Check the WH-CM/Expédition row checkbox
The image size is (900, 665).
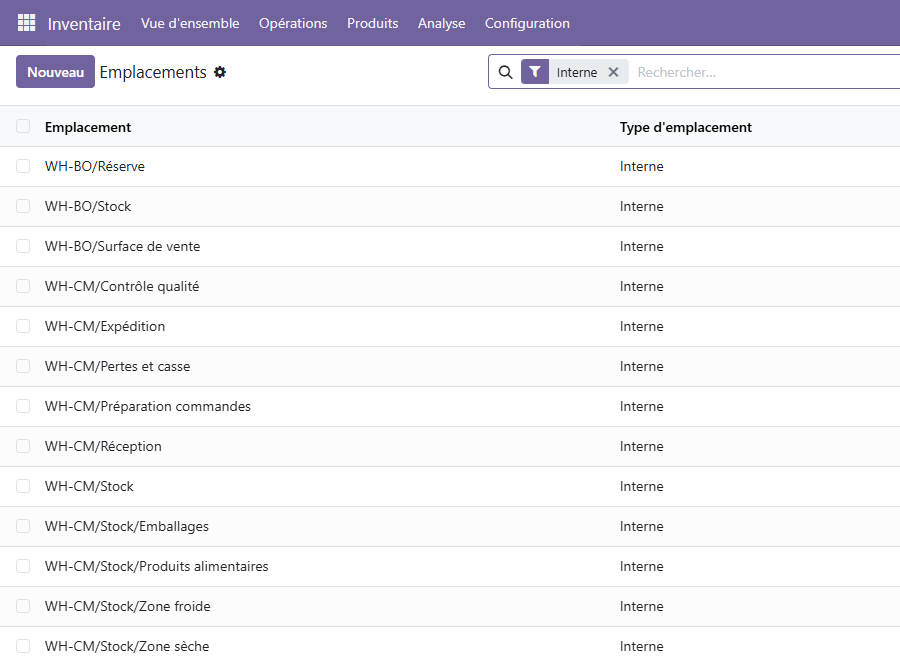pos(23,326)
